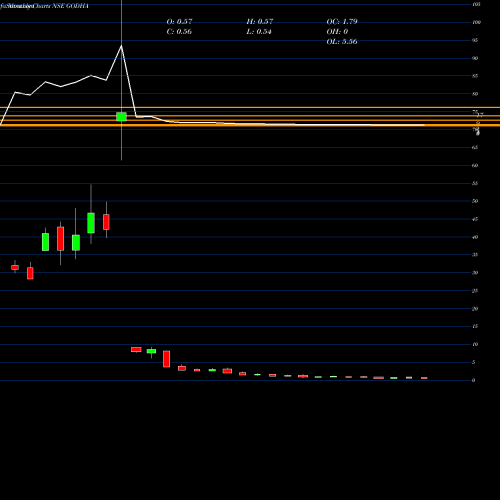Click the OH: 0 reading
The height and width of the screenshot is (500, 500).
click(337, 32)
